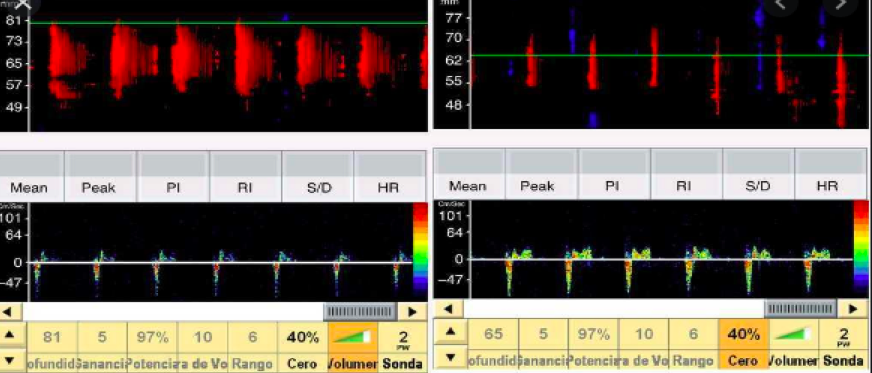Click the HR readout box in the depth 65 panel

pyautogui.click(x=831, y=162)
